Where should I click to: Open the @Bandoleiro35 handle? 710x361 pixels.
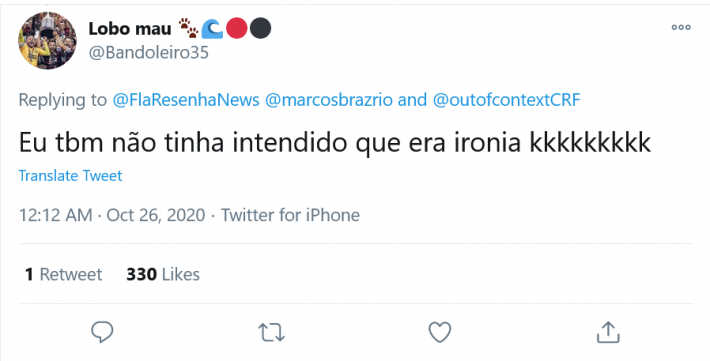coord(149,53)
